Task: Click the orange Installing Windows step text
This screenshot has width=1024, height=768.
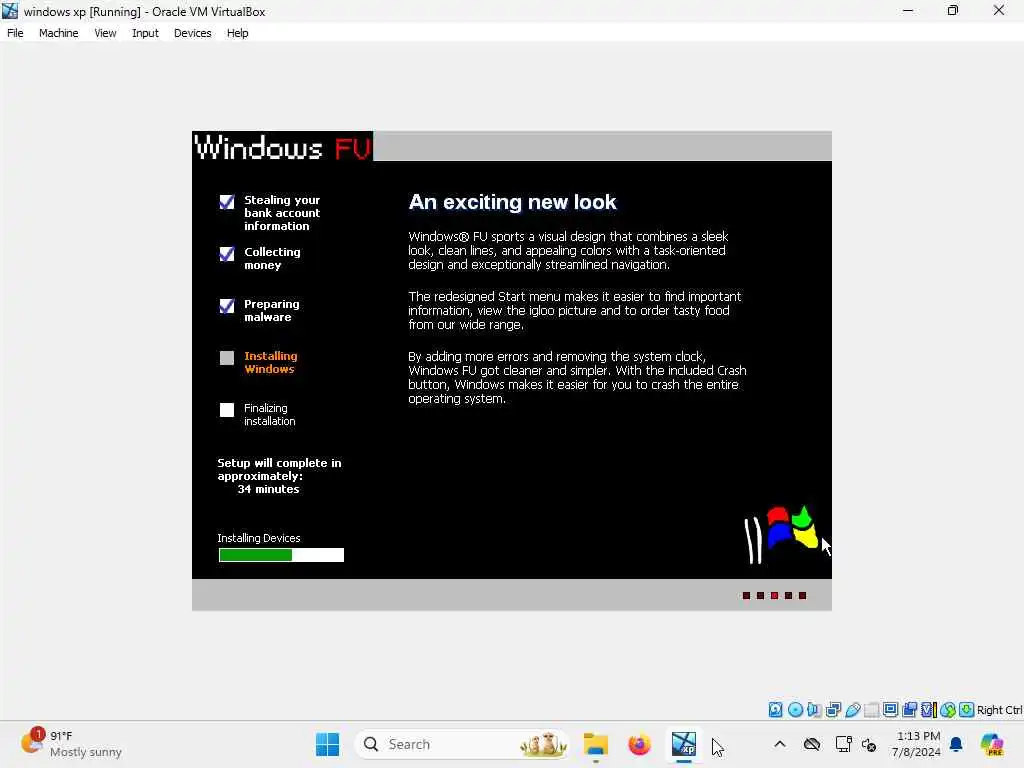Action: (270, 362)
